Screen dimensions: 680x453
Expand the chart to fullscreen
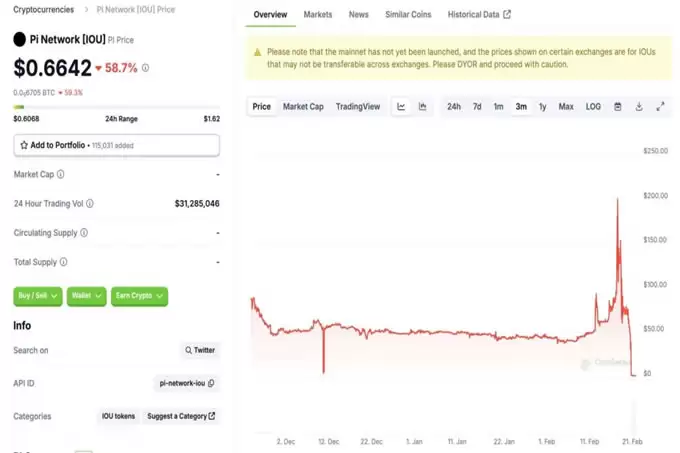pos(660,107)
